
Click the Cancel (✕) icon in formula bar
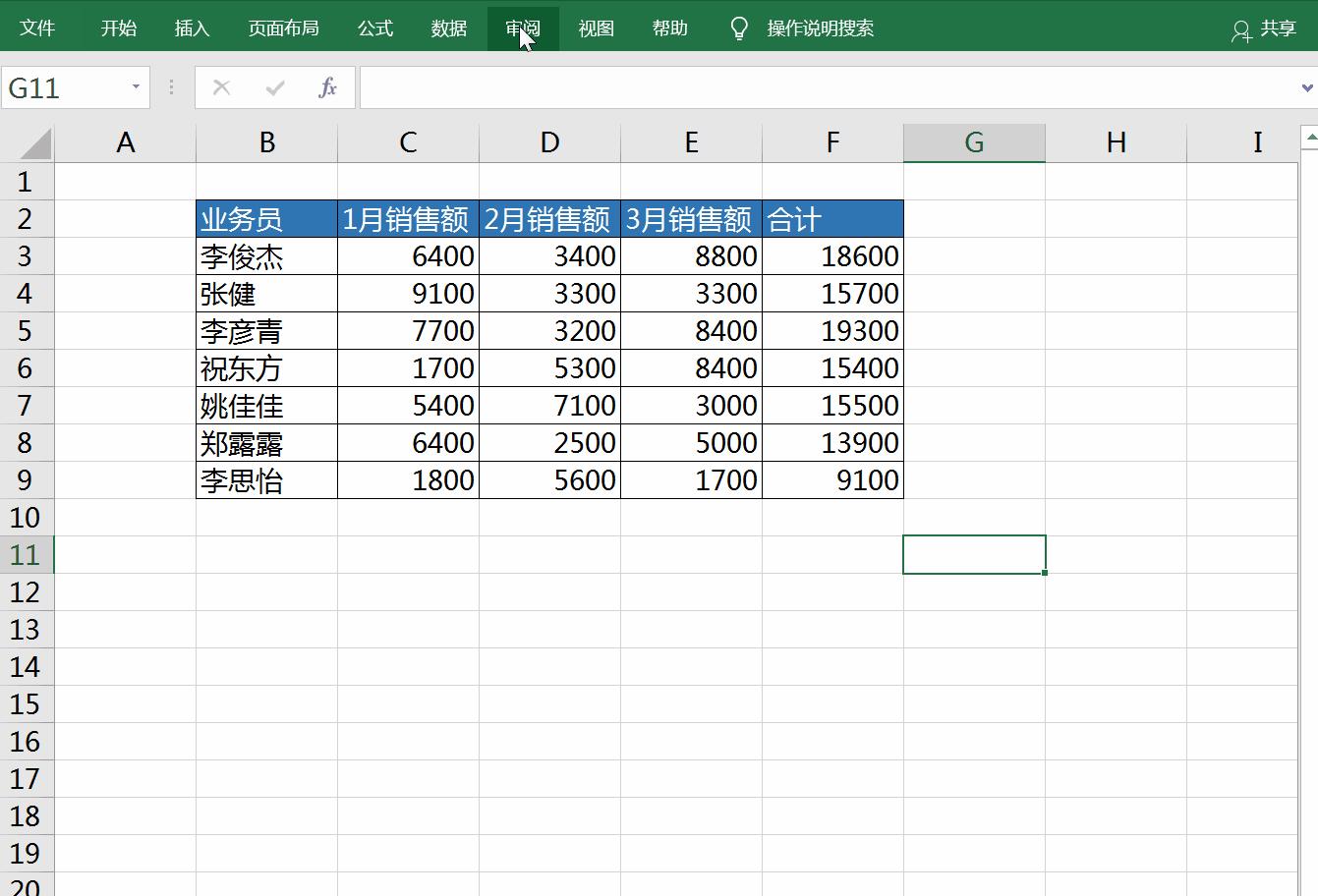pyautogui.click(x=220, y=87)
